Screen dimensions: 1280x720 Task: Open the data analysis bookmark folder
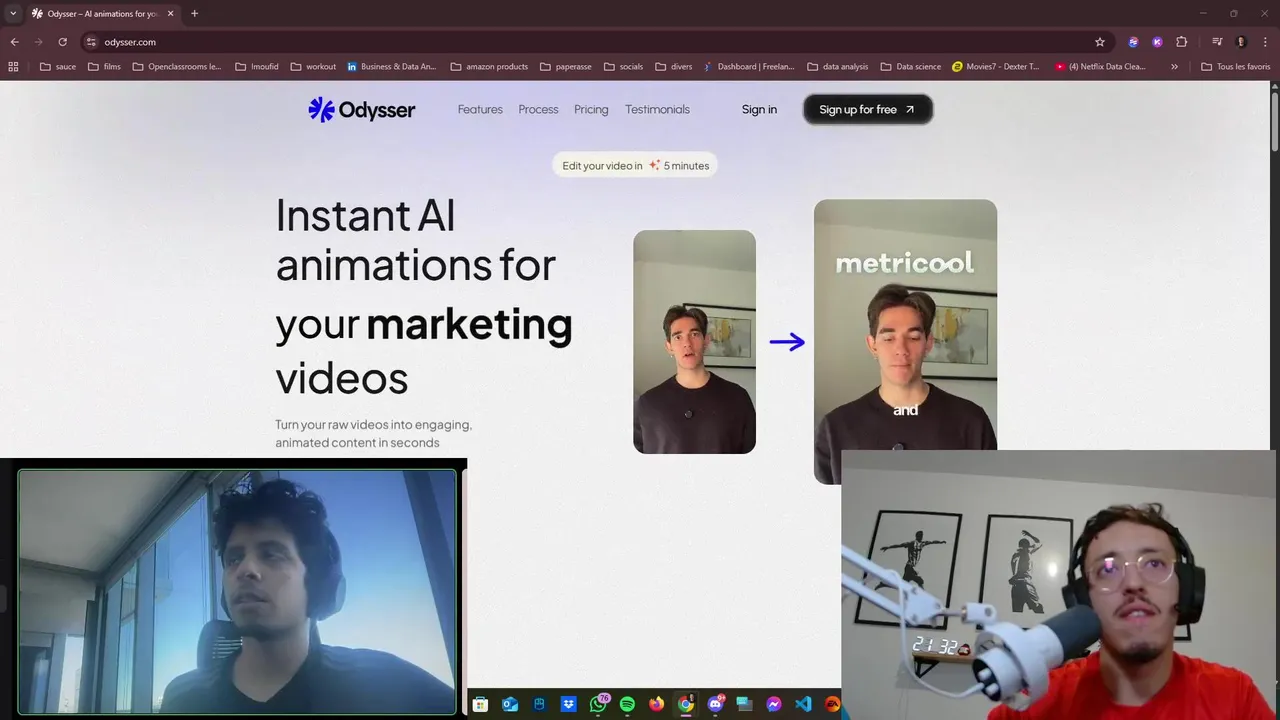[x=837, y=67]
